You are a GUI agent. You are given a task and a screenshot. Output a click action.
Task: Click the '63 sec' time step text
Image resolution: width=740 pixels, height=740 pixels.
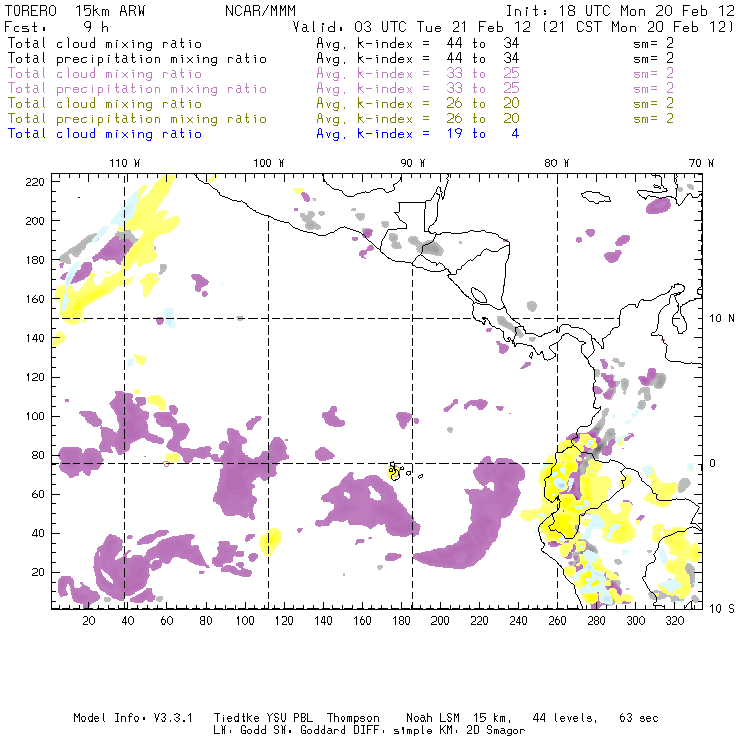pos(639,718)
